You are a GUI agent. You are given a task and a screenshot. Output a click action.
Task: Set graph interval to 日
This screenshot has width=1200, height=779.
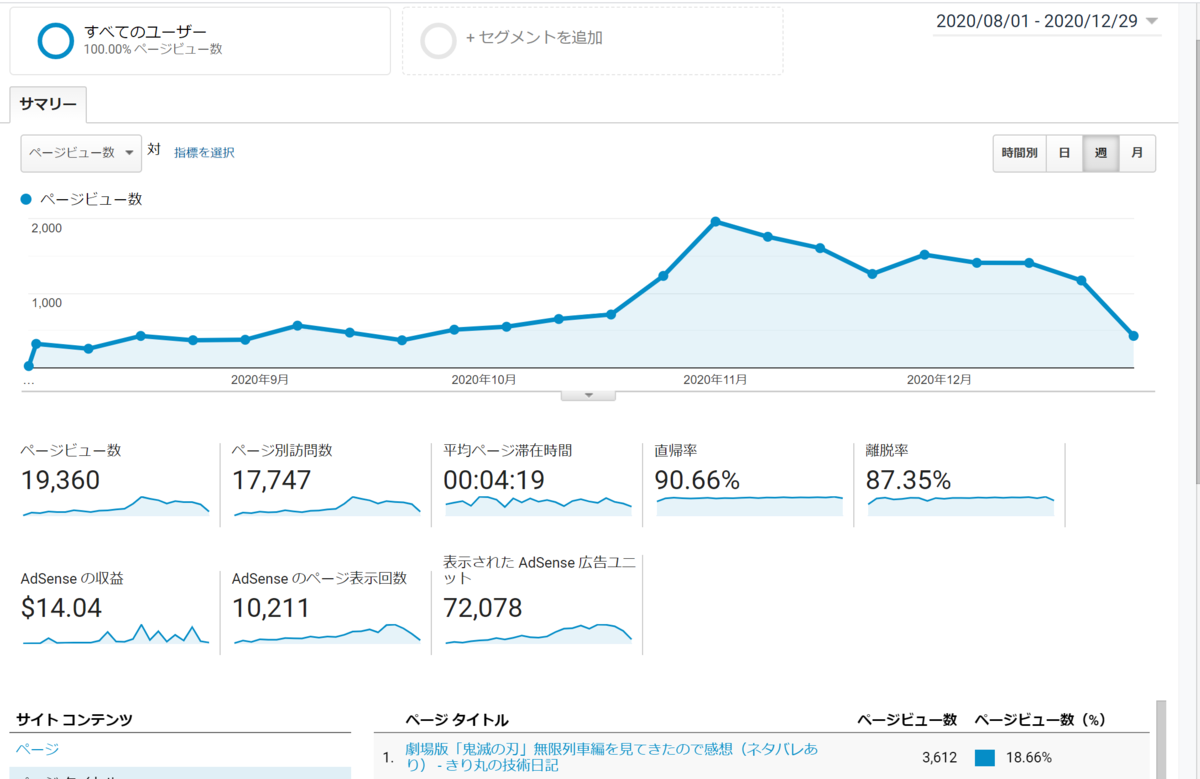pyautogui.click(x=1064, y=153)
